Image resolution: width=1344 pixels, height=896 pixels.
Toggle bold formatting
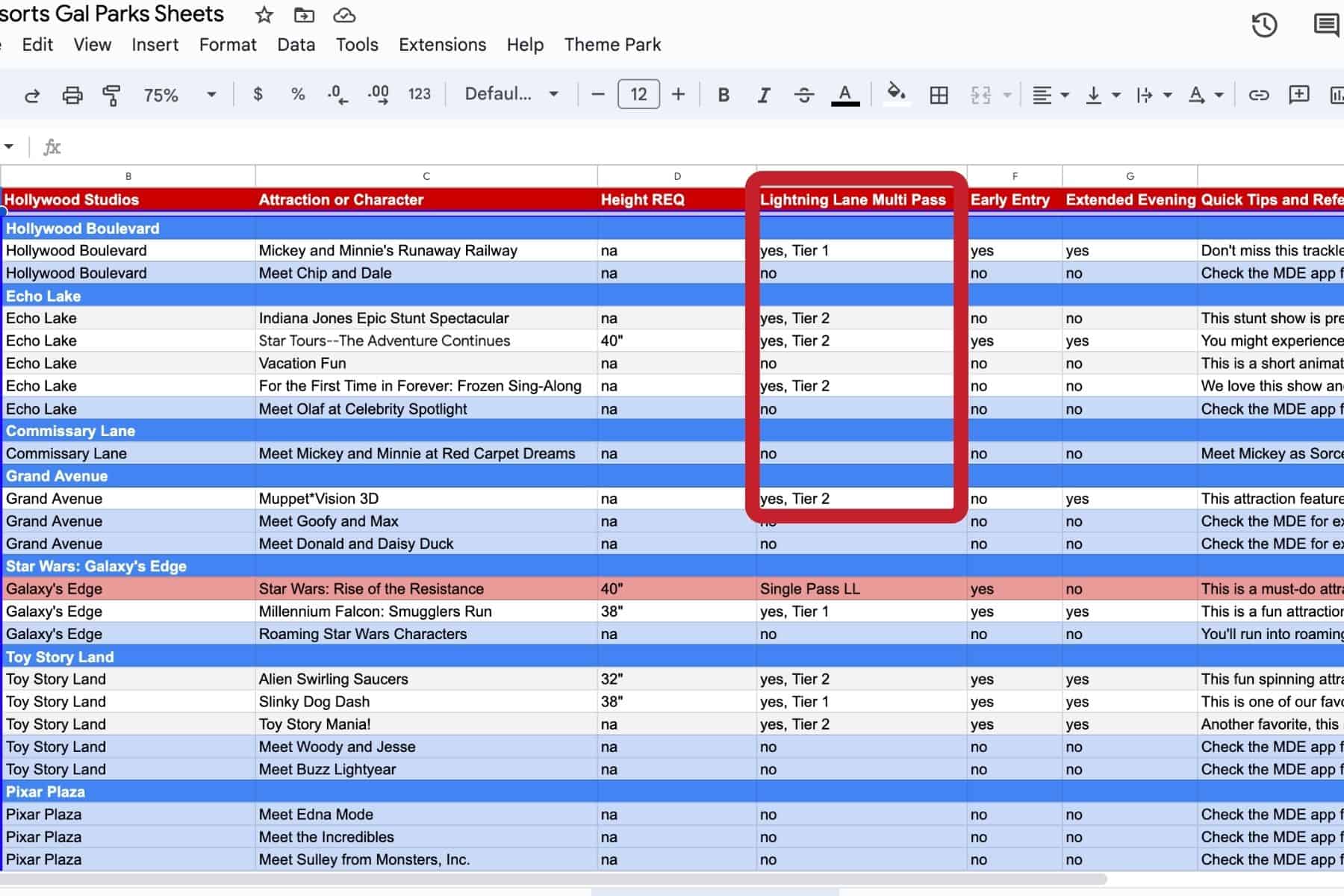[x=724, y=95]
